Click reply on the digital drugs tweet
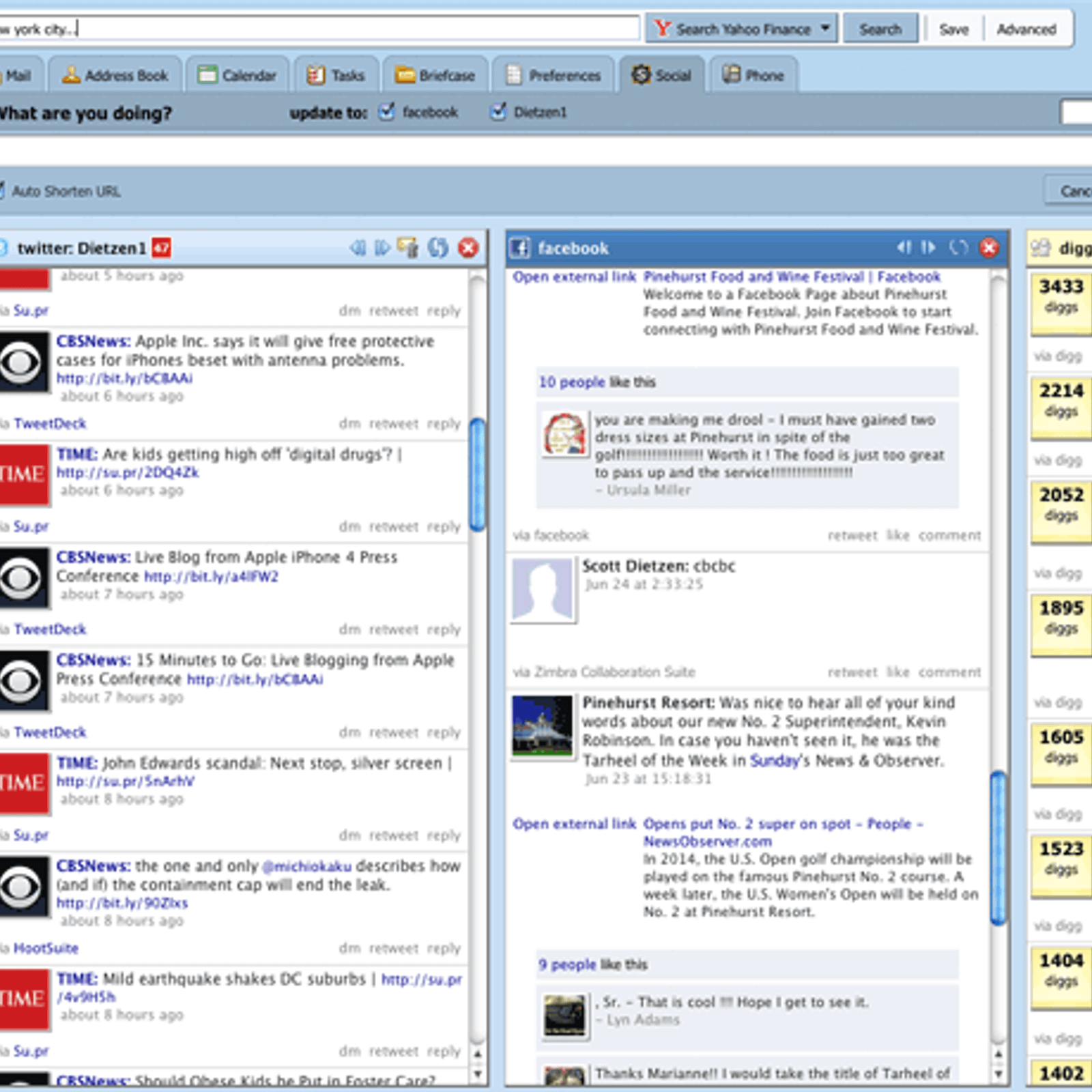Viewport: 1092px width, 1092px height. point(444,527)
